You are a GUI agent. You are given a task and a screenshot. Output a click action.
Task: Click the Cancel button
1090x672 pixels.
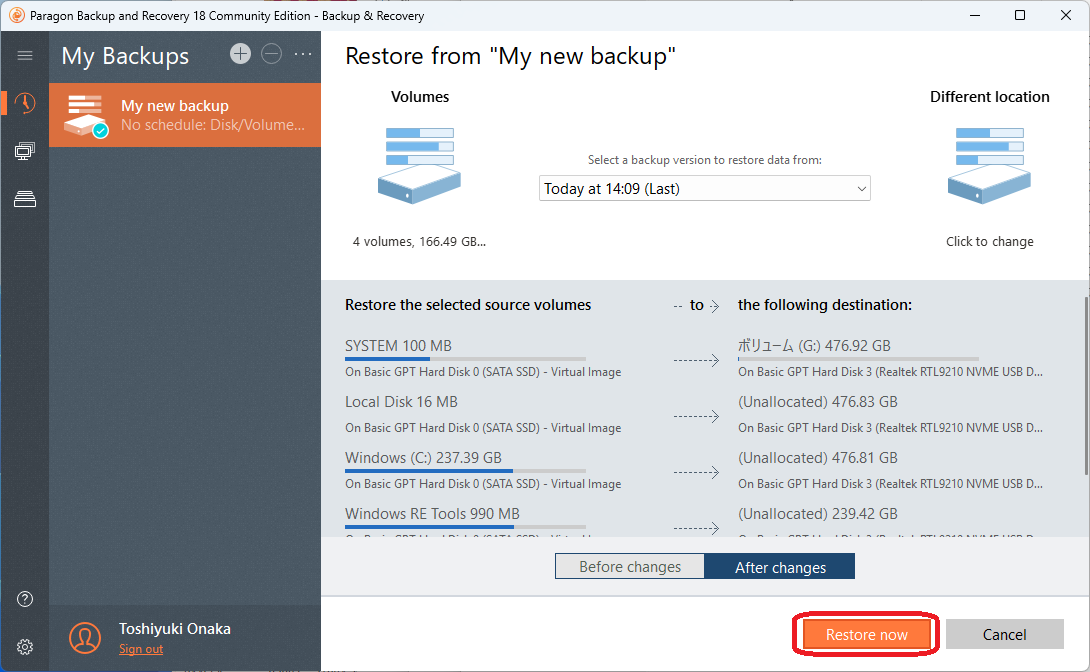pyautogui.click(x=1004, y=634)
